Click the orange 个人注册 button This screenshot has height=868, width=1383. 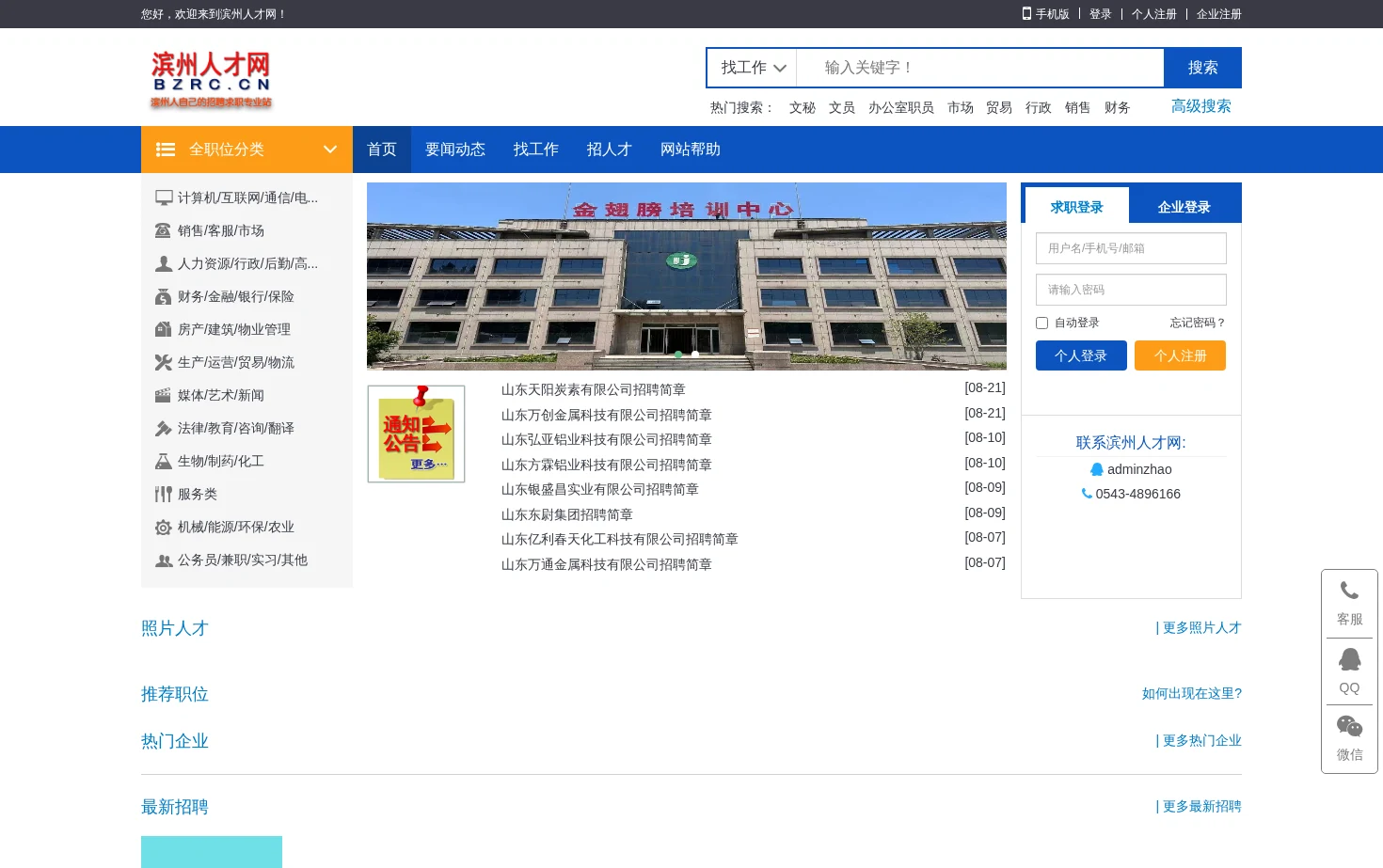click(1180, 355)
